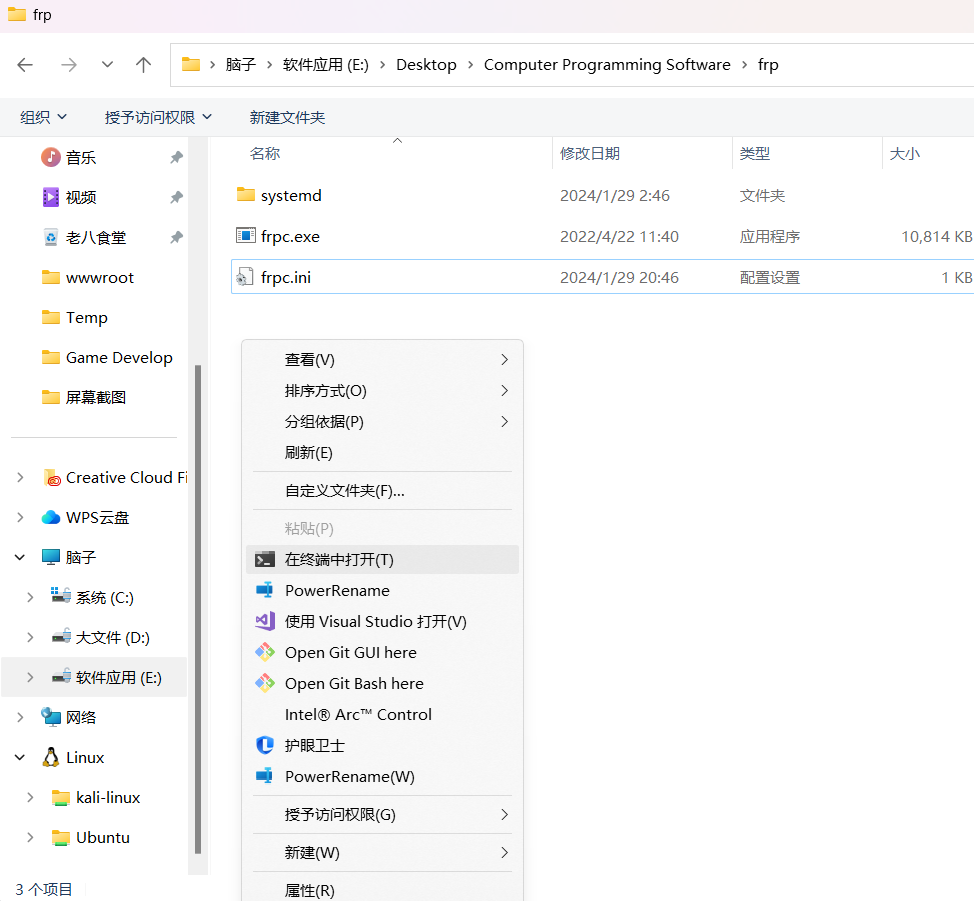Click the frpc.exe application icon
This screenshot has width=974, height=901.
point(245,236)
